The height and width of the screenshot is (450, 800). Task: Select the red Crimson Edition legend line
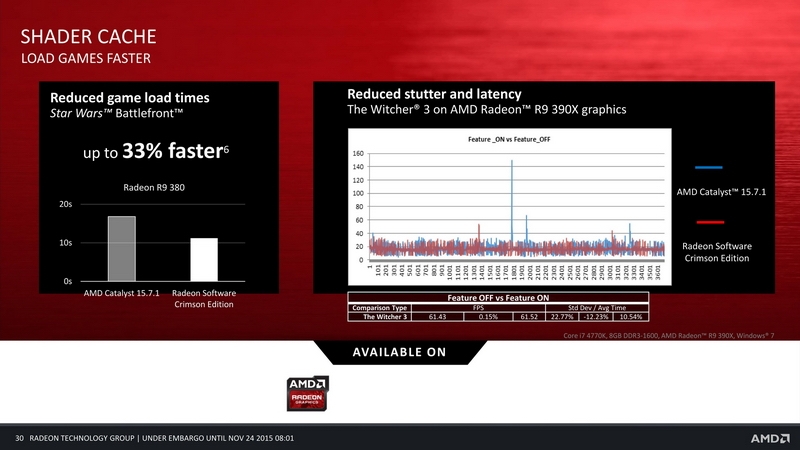pos(710,222)
